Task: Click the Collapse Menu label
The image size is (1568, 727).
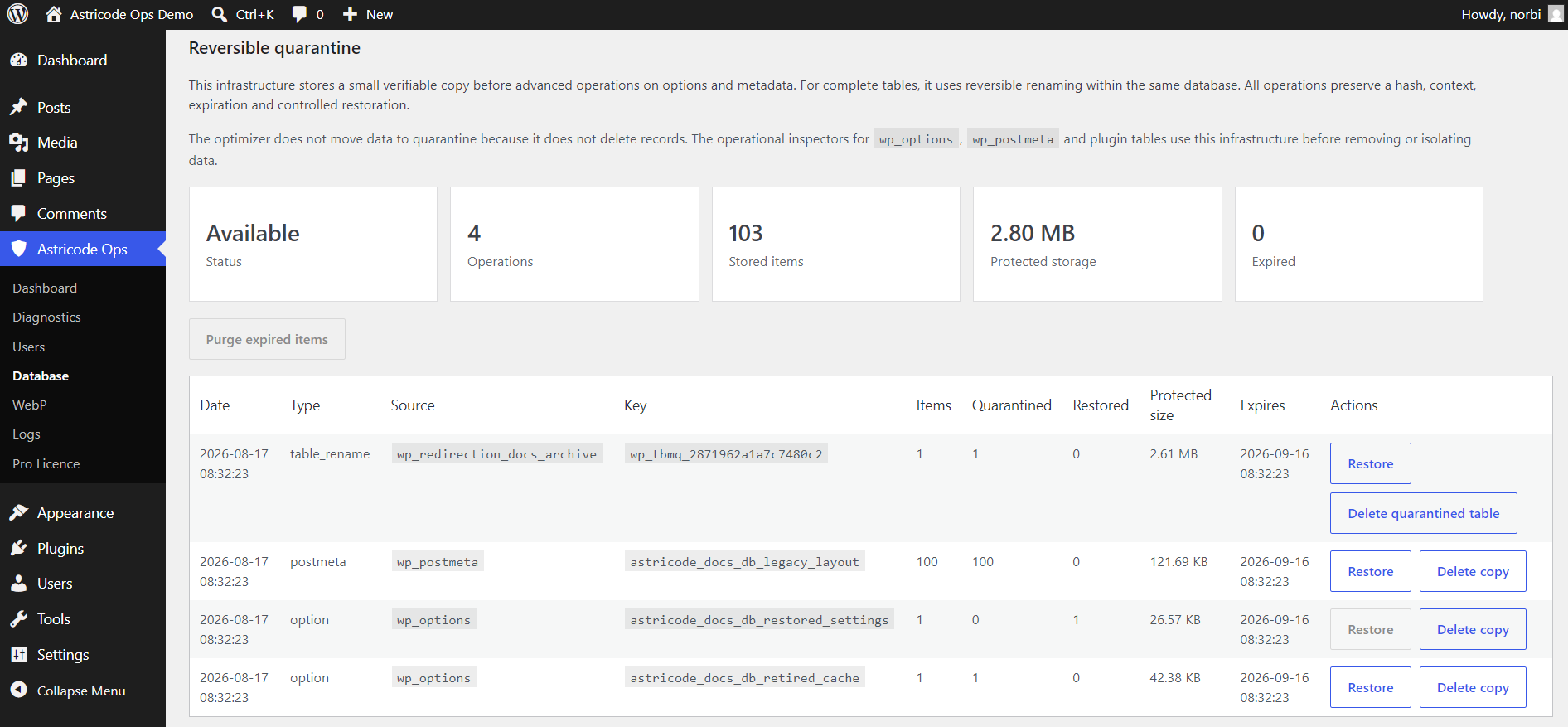Action: point(81,691)
